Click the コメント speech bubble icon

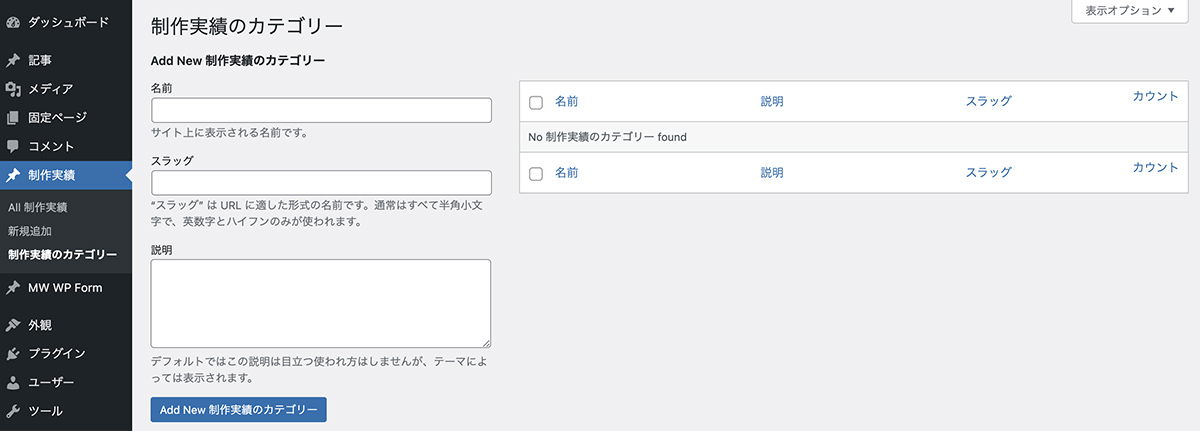(14, 147)
